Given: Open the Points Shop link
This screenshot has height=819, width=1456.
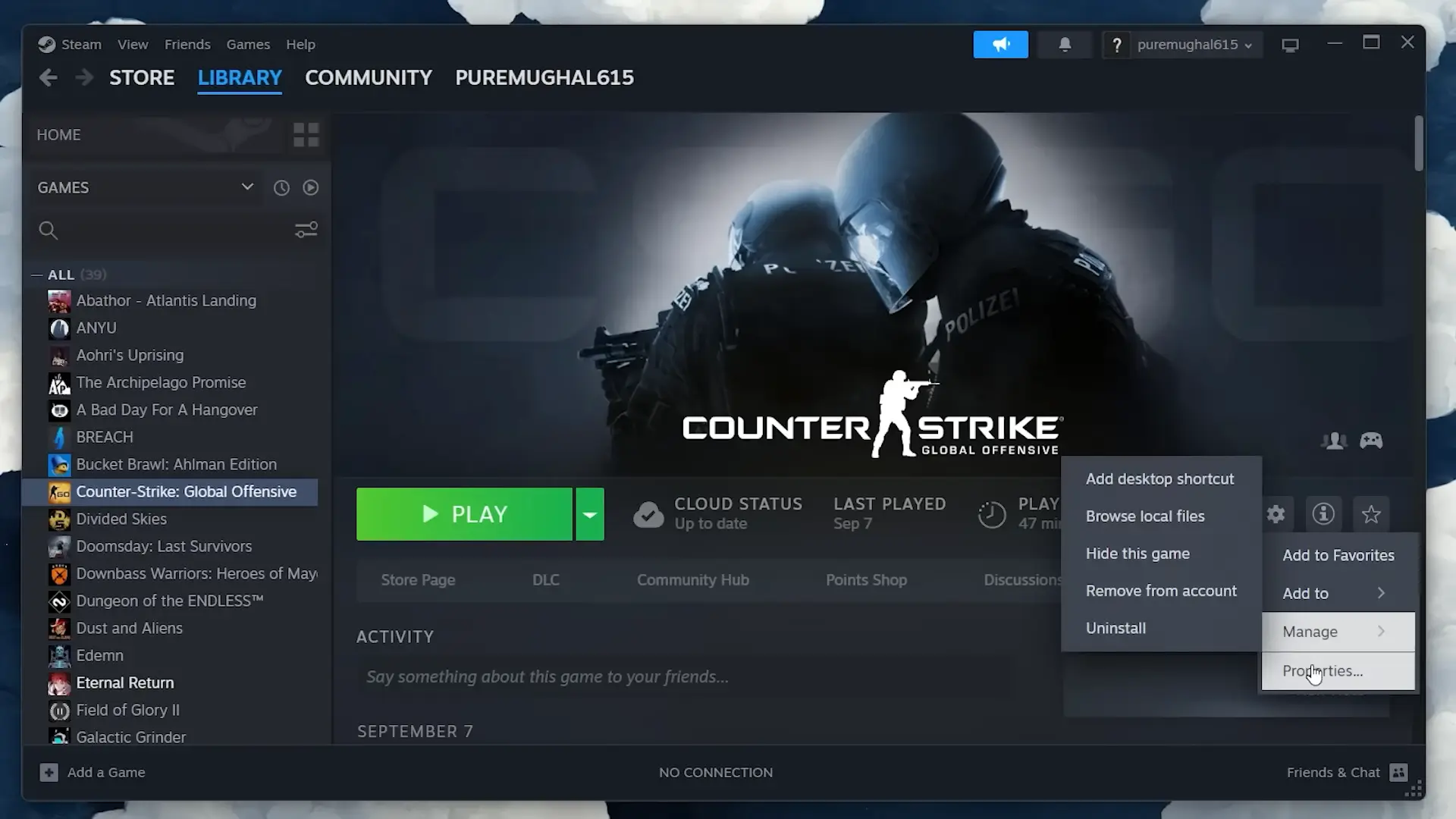Looking at the screenshot, I should pos(866,580).
